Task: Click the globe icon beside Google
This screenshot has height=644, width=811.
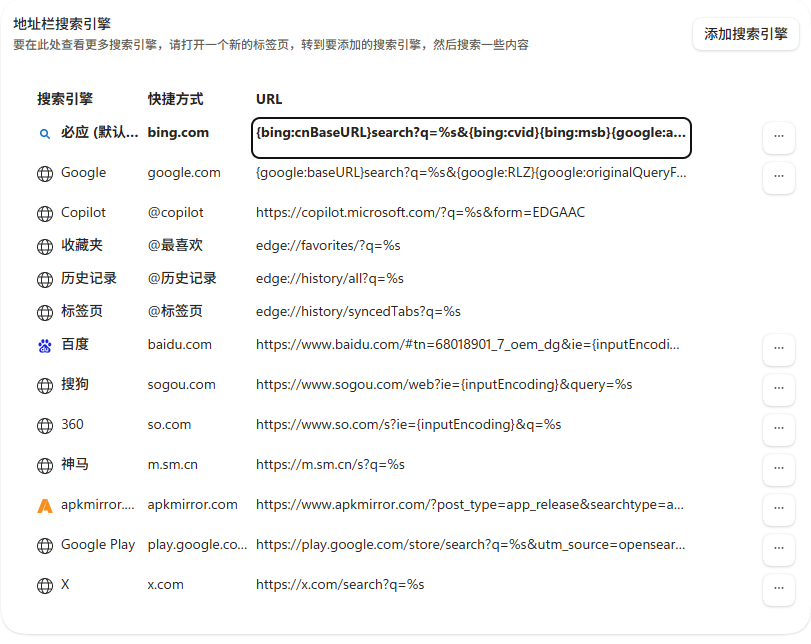Action: pyautogui.click(x=45, y=174)
